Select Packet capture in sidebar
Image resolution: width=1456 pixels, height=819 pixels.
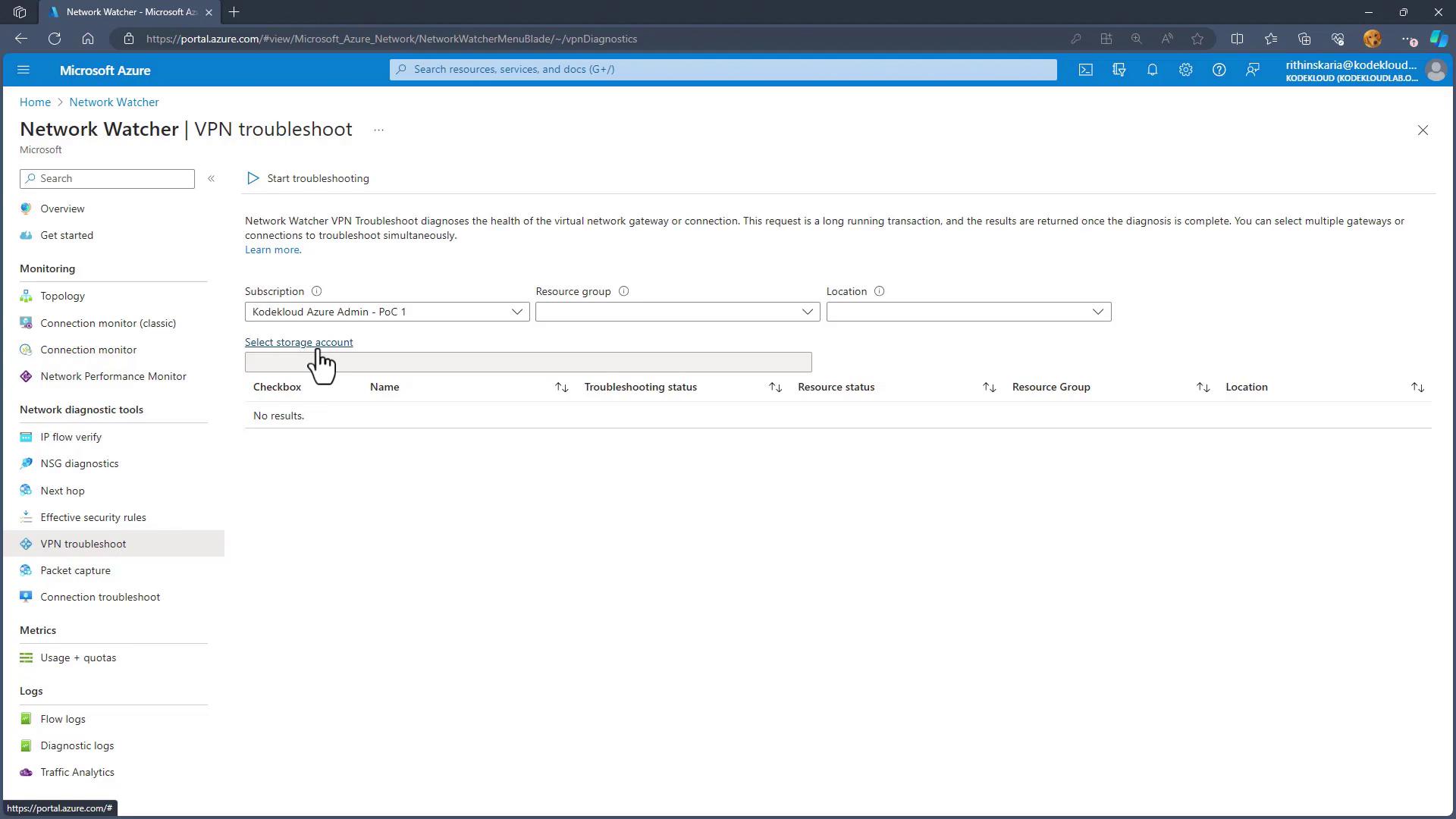point(75,570)
